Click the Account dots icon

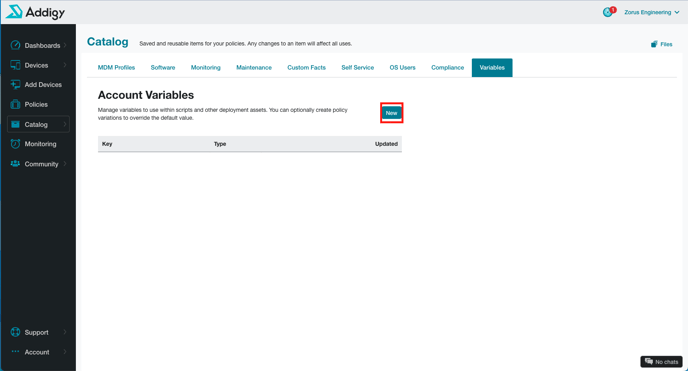pos(15,352)
